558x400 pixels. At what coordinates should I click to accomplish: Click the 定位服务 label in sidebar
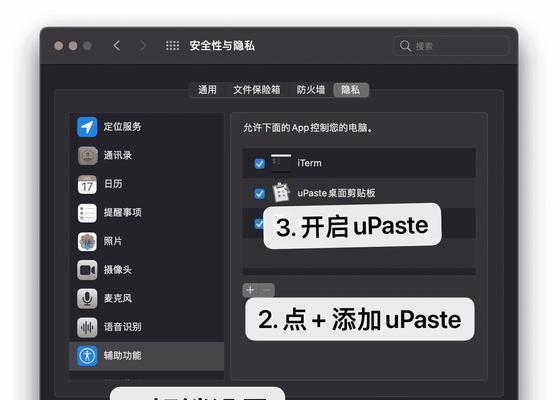coord(122,127)
